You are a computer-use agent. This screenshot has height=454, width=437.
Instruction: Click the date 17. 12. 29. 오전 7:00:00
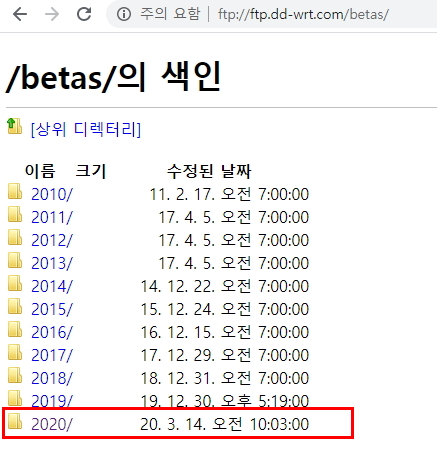point(225,355)
